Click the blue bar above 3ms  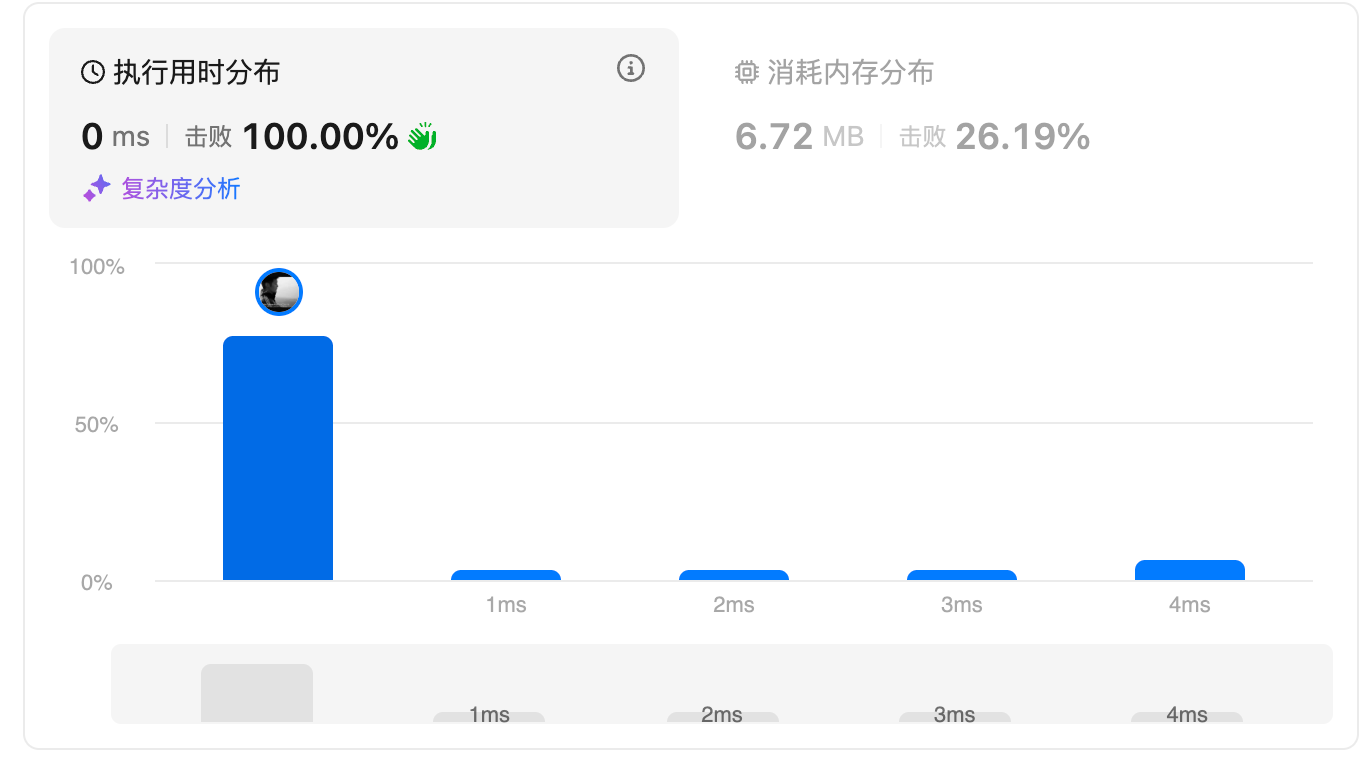(x=962, y=575)
